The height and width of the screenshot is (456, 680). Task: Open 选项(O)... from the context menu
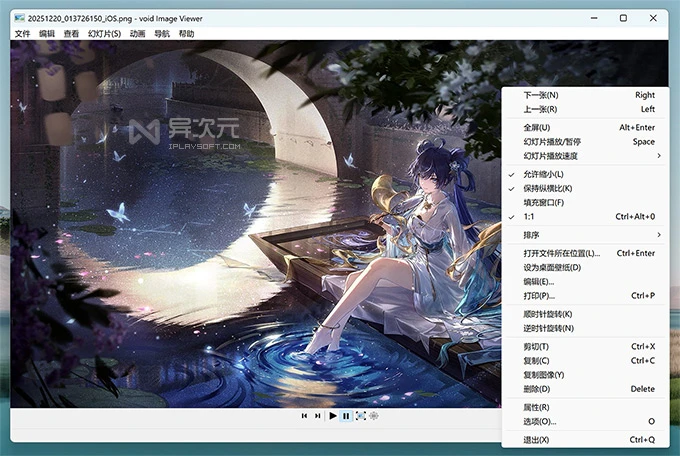tap(585, 422)
